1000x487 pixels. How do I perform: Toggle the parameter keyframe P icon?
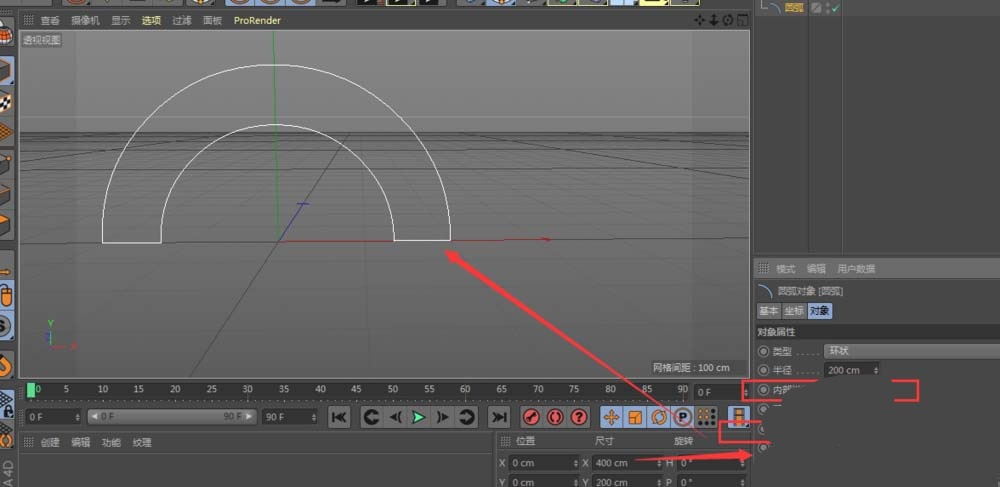[683, 417]
